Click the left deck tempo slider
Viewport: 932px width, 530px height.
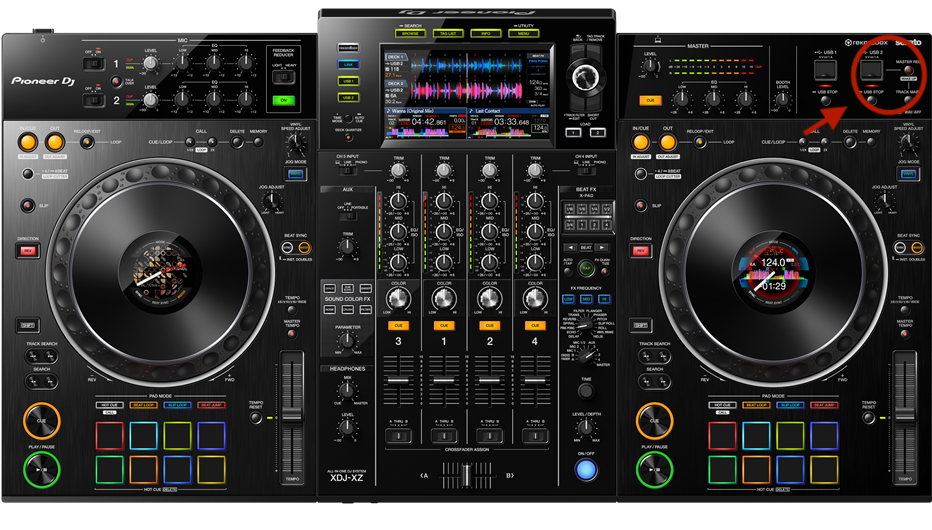click(292, 416)
